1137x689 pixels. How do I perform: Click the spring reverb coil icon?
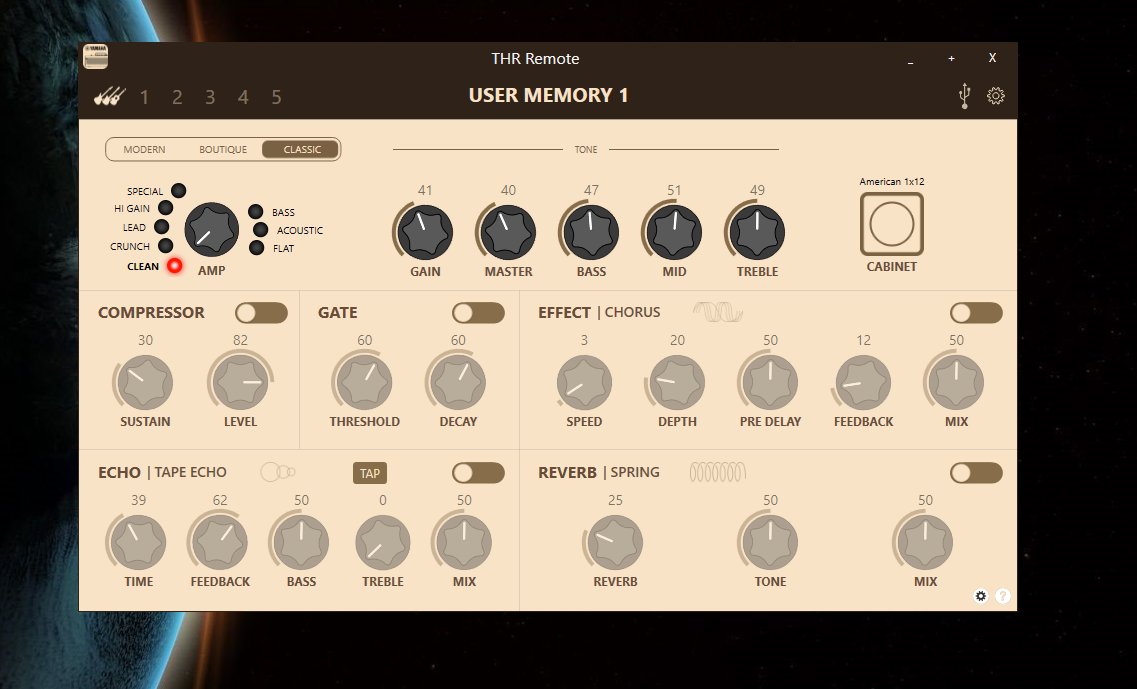point(717,472)
